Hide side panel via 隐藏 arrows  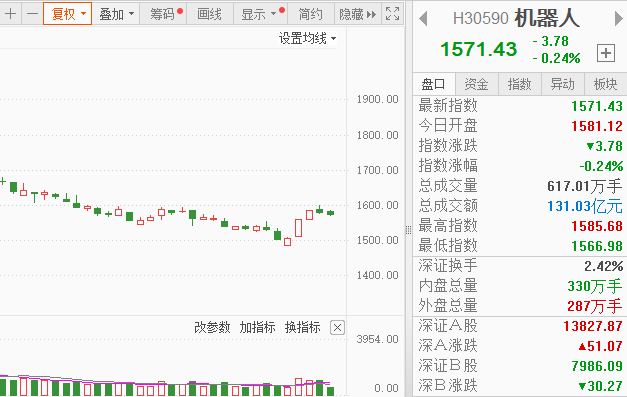tap(357, 14)
